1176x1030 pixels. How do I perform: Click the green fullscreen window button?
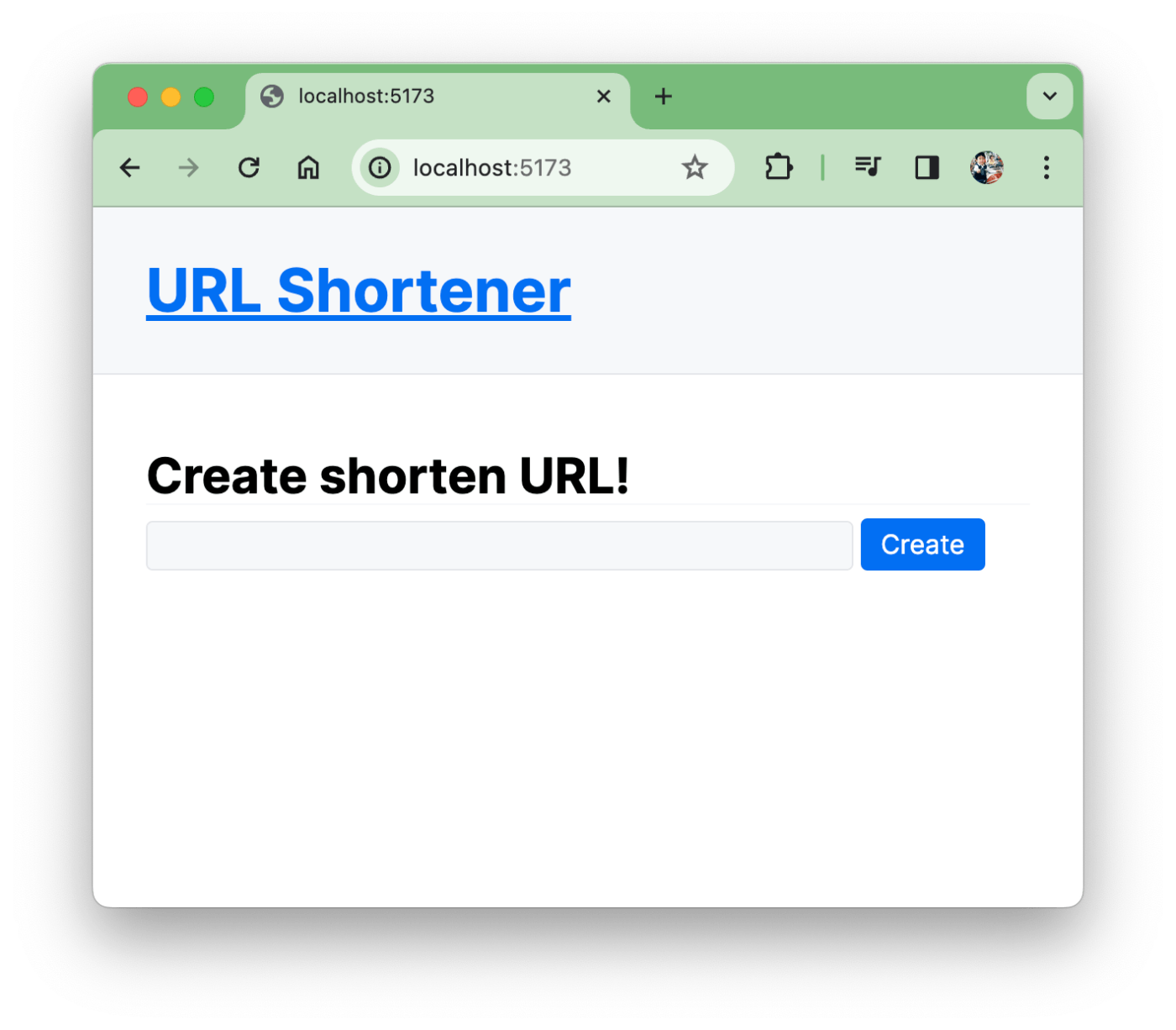coord(204,97)
